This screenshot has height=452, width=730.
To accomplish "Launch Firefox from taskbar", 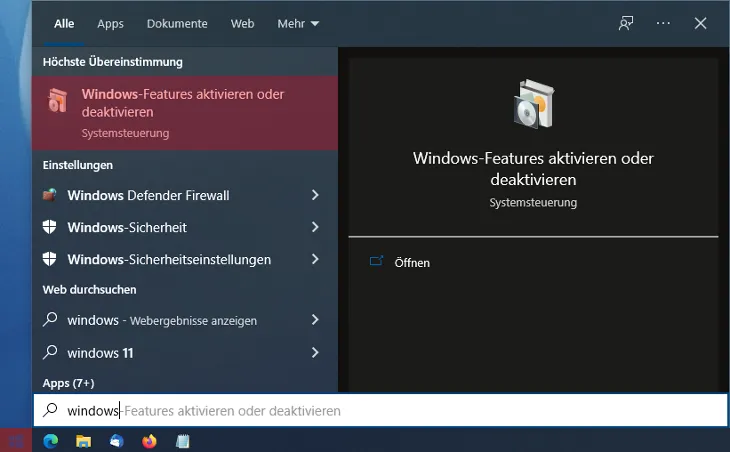I will coord(149,441).
